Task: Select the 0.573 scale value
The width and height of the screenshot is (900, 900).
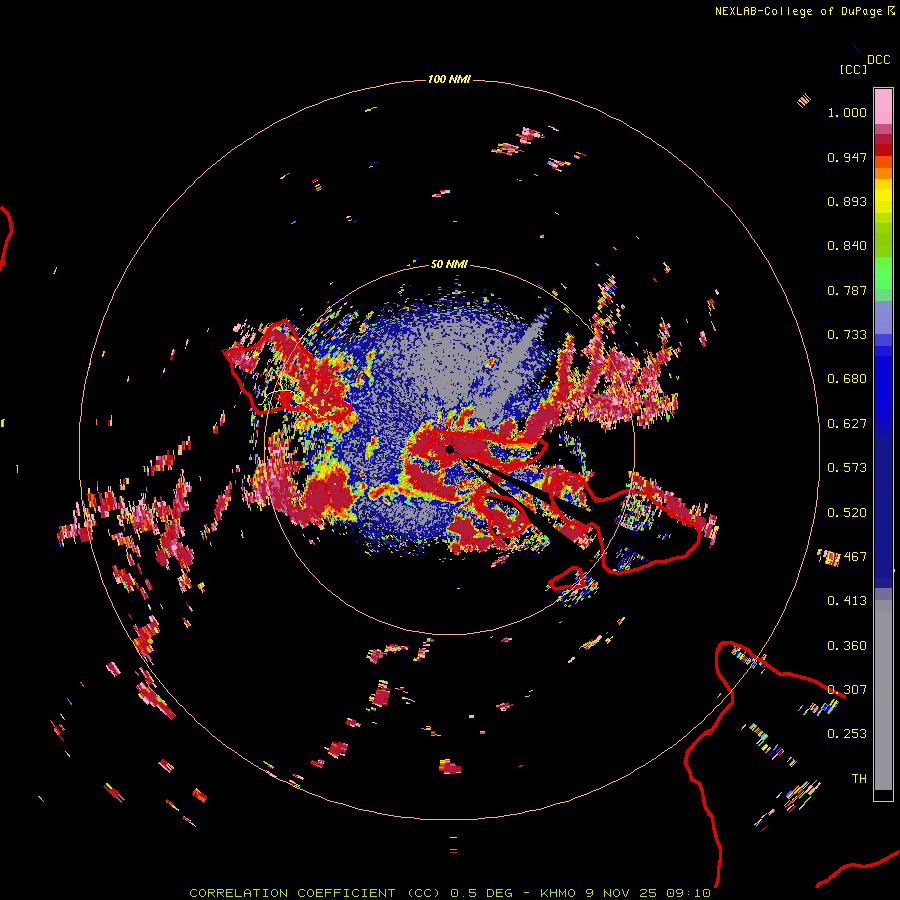Action: [847, 468]
